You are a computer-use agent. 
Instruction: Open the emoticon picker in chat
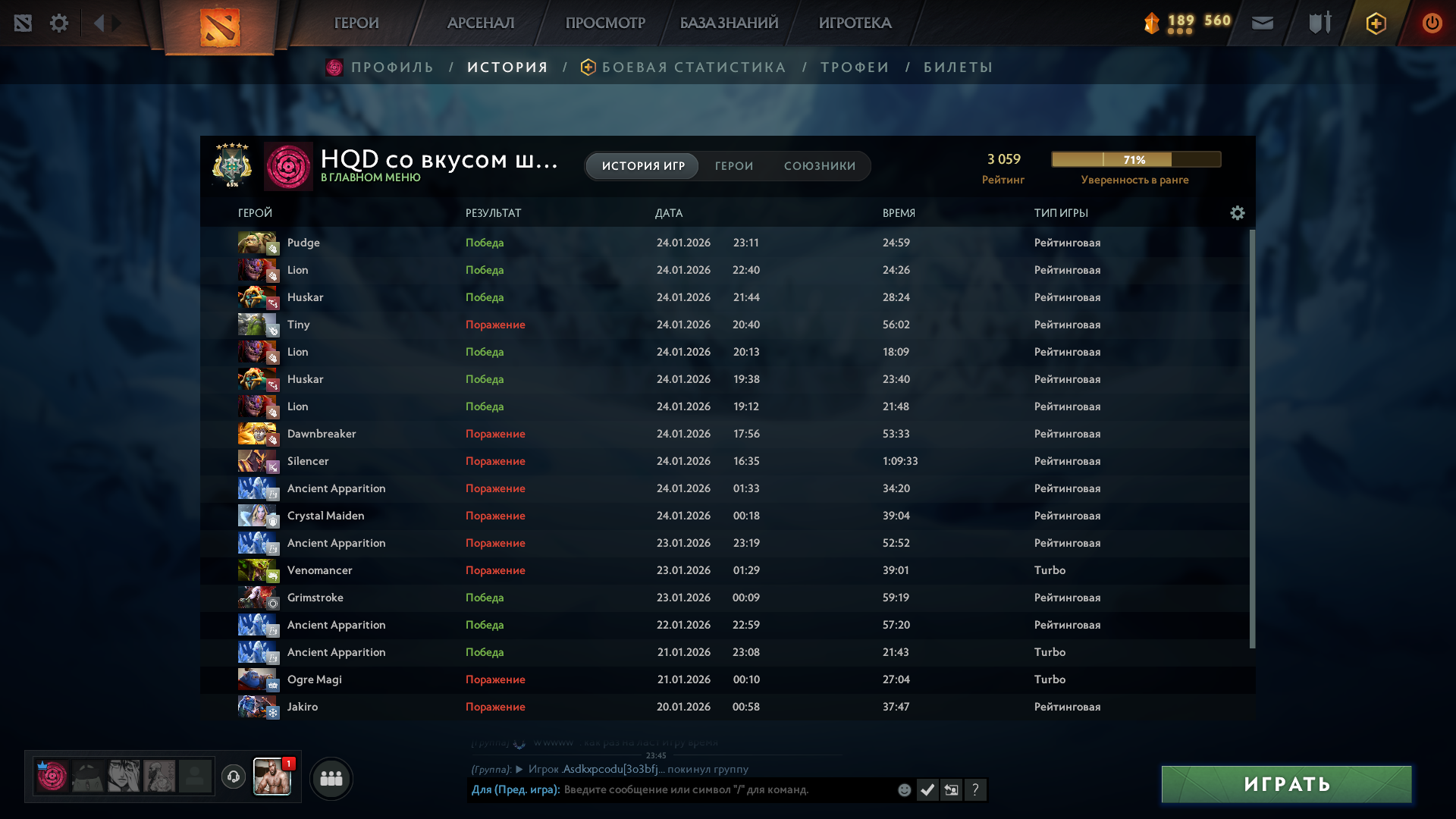tap(904, 790)
